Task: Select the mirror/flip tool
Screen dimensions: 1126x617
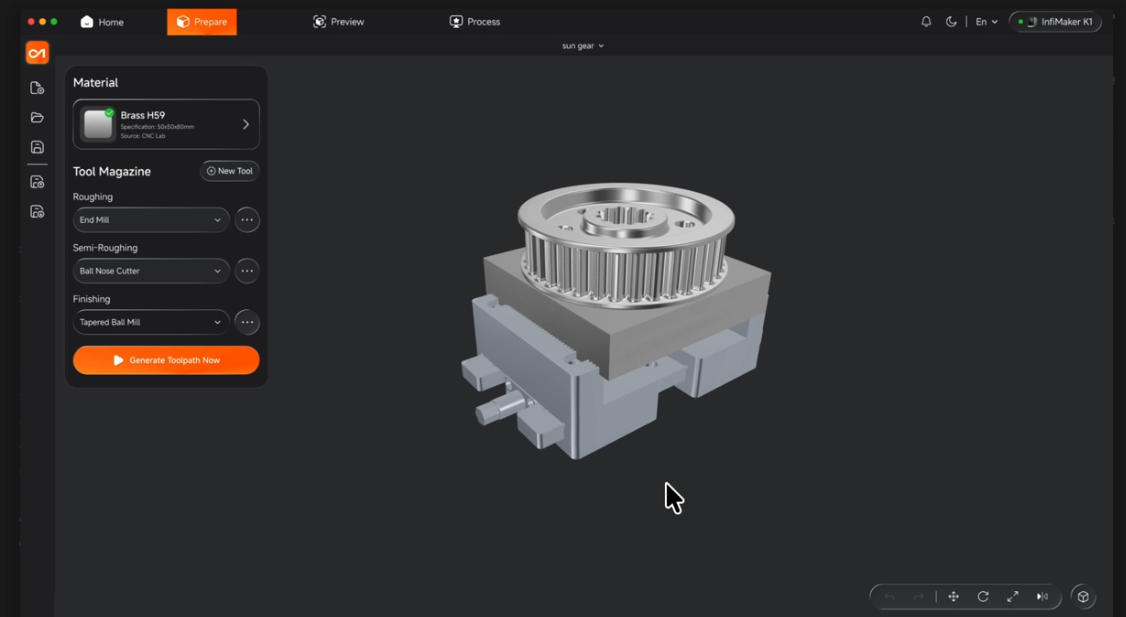Action: [x=1042, y=597]
